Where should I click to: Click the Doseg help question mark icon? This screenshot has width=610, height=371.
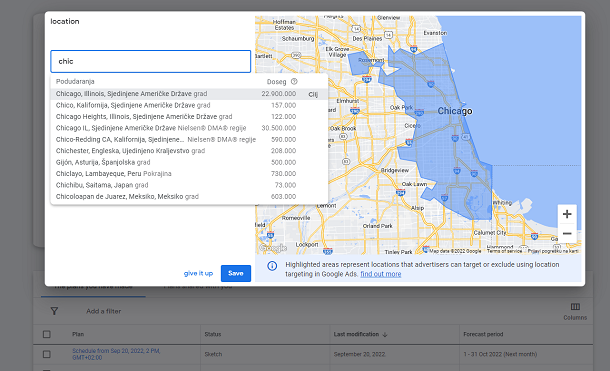[294, 82]
